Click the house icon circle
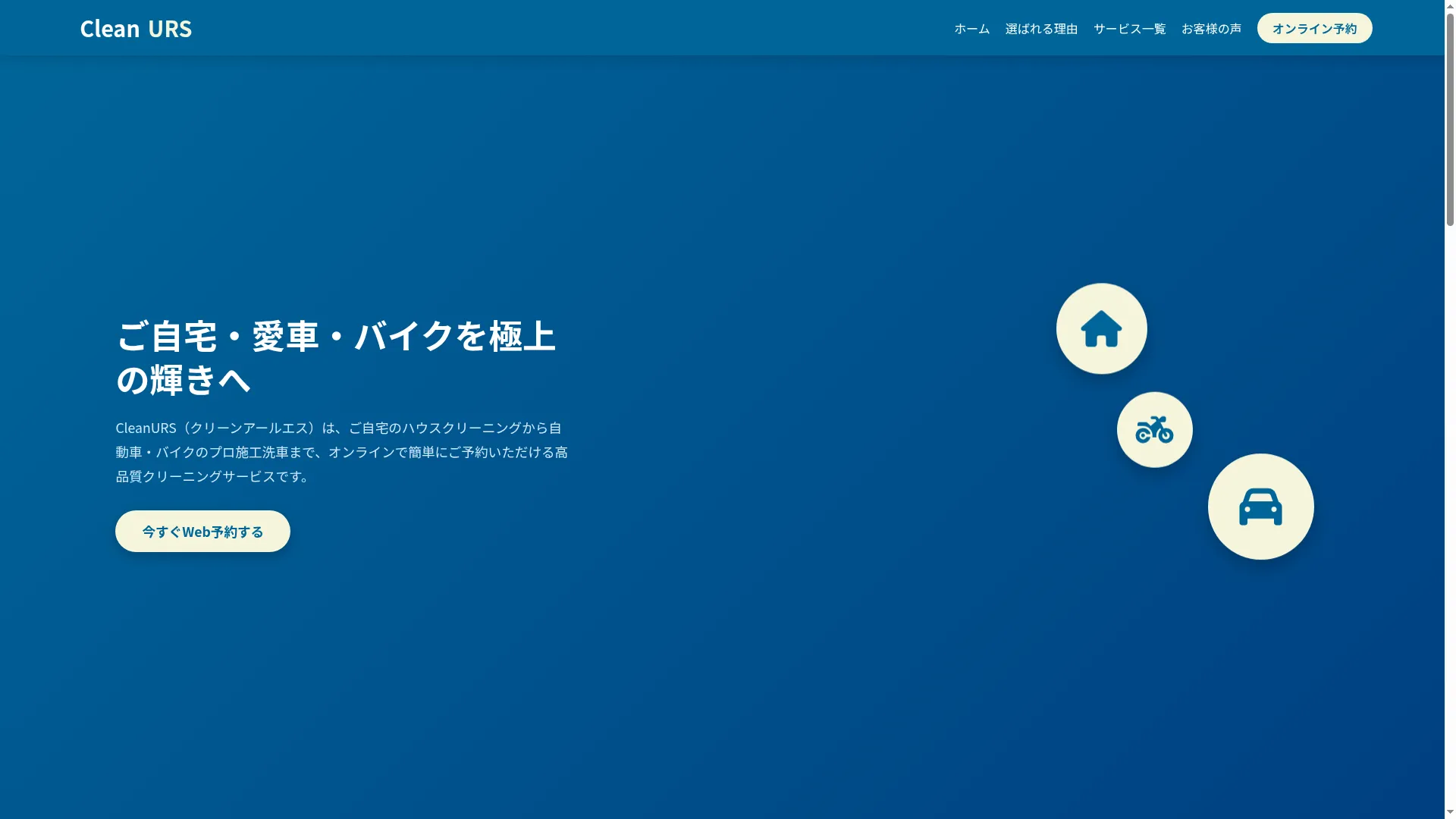This screenshot has width=1456, height=819. pyautogui.click(x=1101, y=328)
